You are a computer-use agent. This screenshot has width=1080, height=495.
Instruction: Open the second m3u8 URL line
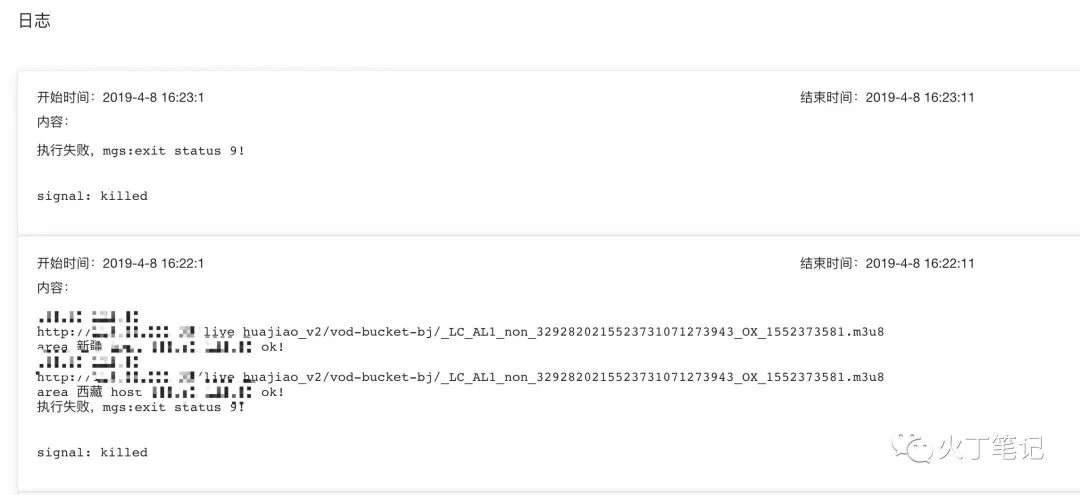[460, 377]
